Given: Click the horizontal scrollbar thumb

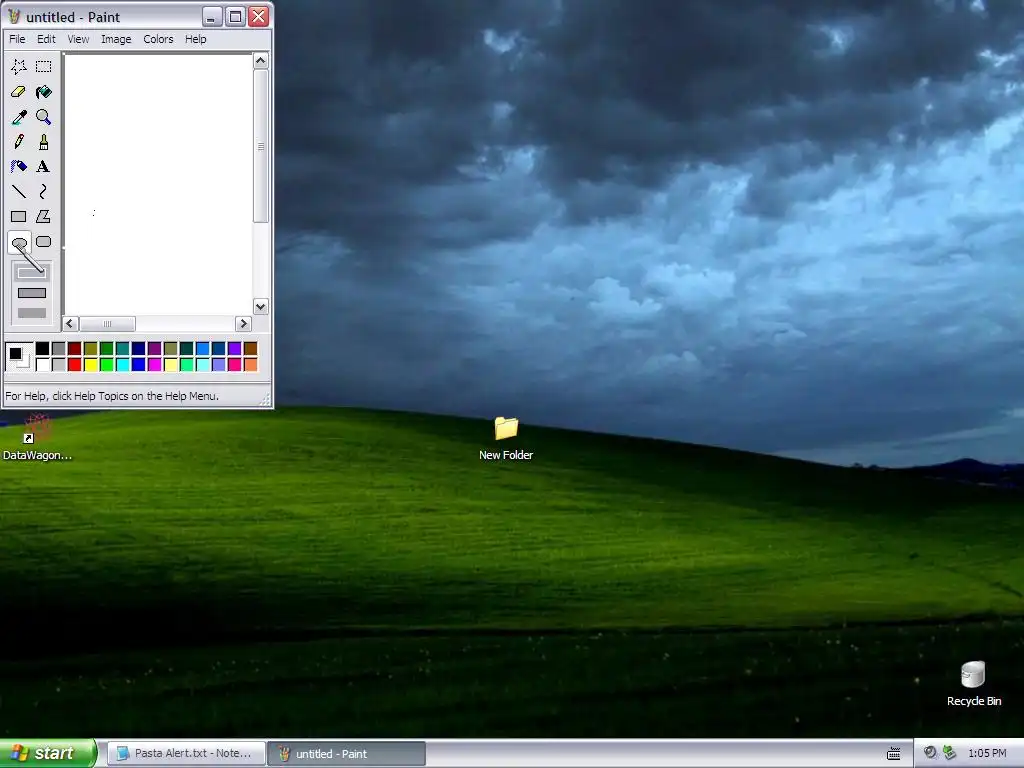Looking at the screenshot, I should [107, 324].
